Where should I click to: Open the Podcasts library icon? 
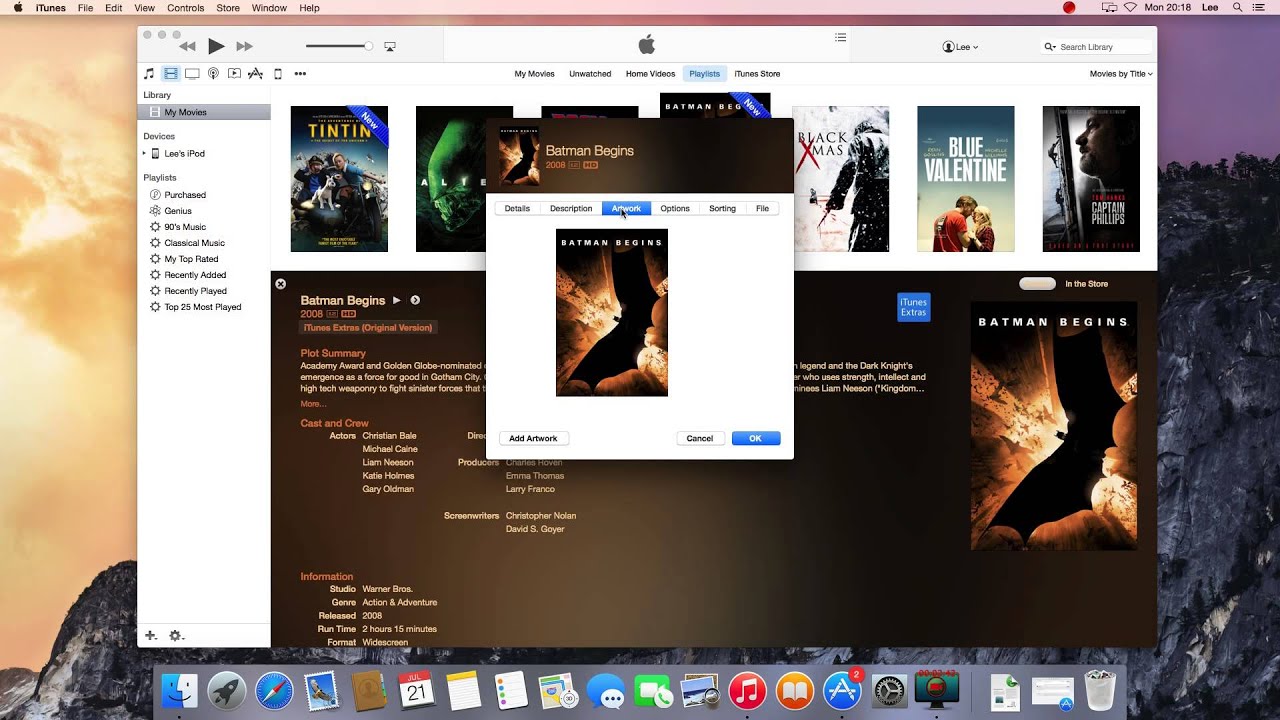coord(213,73)
